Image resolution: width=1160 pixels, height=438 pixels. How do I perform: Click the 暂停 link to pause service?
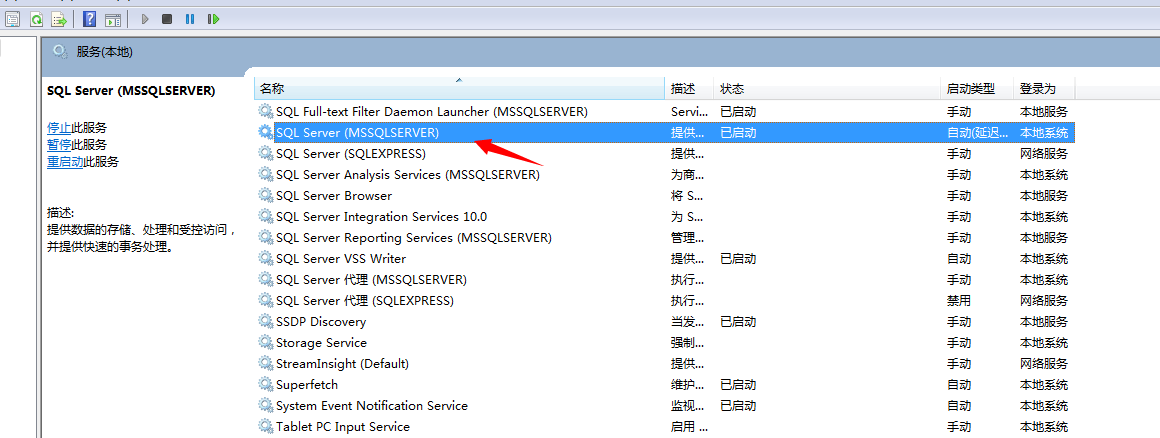coord(59,144)
